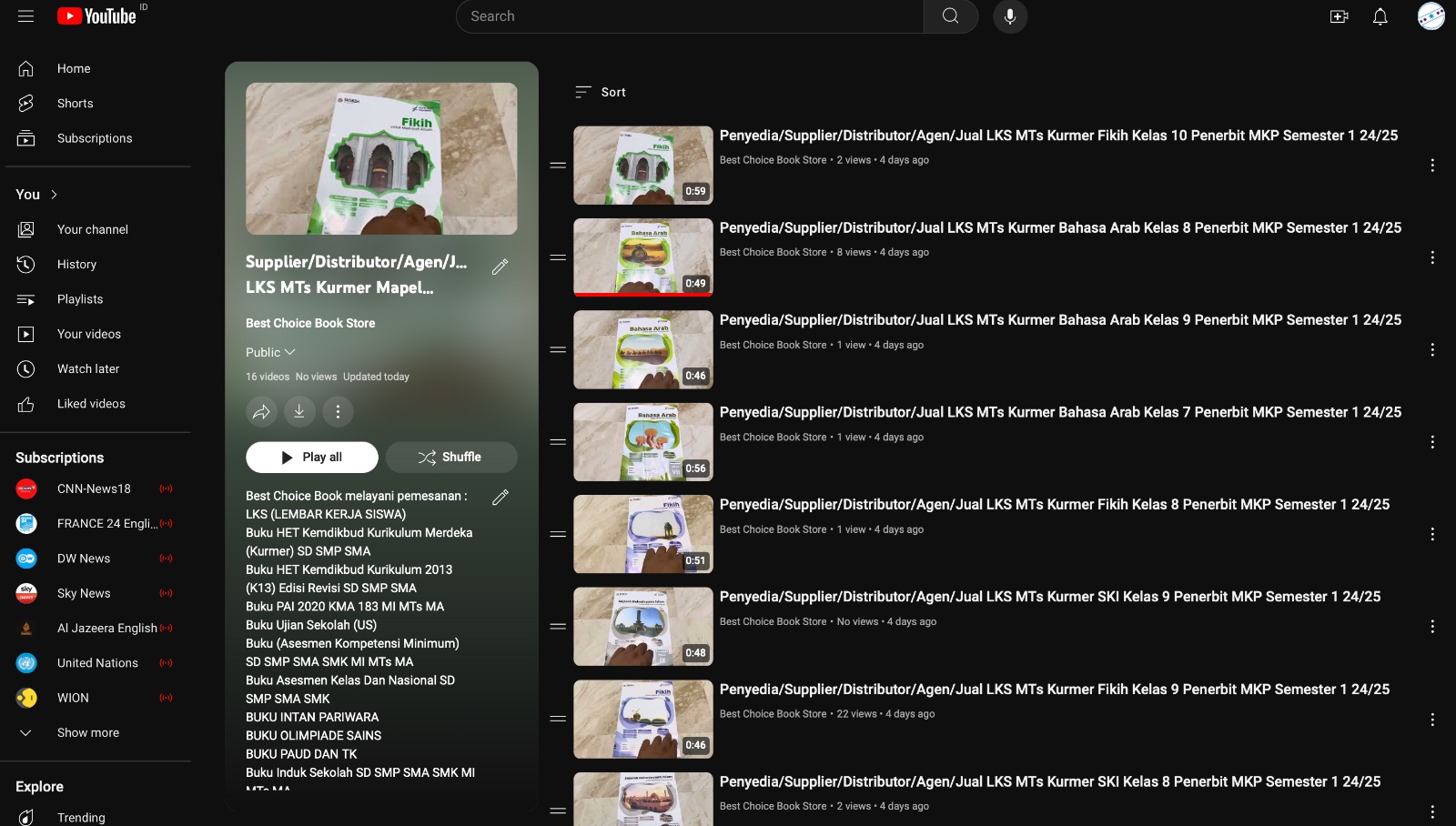Open Watch later in sidebar
The image size is (1456, 826).
pyautogui.click(x=87, y=369)
